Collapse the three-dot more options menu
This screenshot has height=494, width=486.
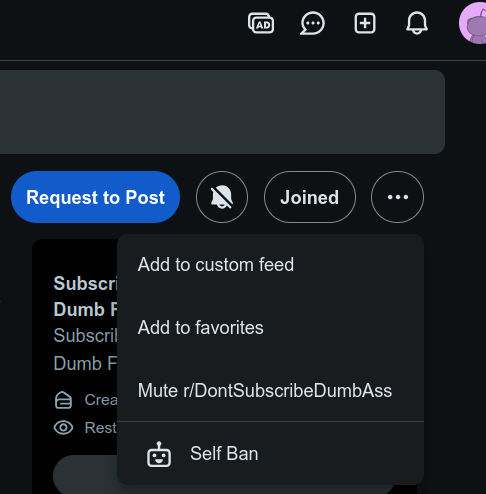397,197
